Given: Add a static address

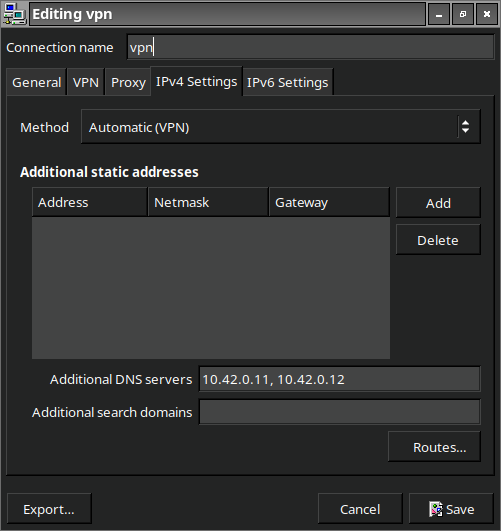Looking at the screenshot, I should pyautogui.click(x=438, y=203).
